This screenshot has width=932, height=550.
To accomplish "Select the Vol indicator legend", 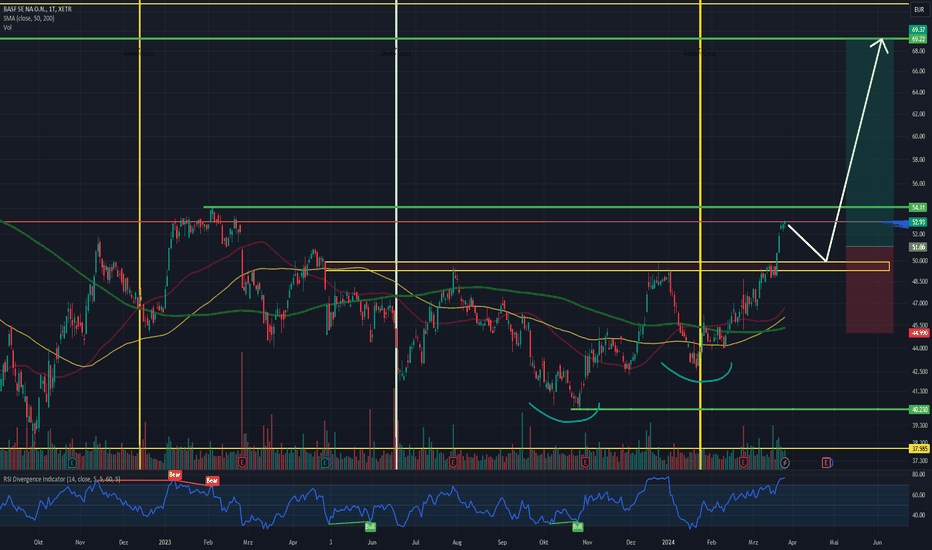I will pos(7,27).
